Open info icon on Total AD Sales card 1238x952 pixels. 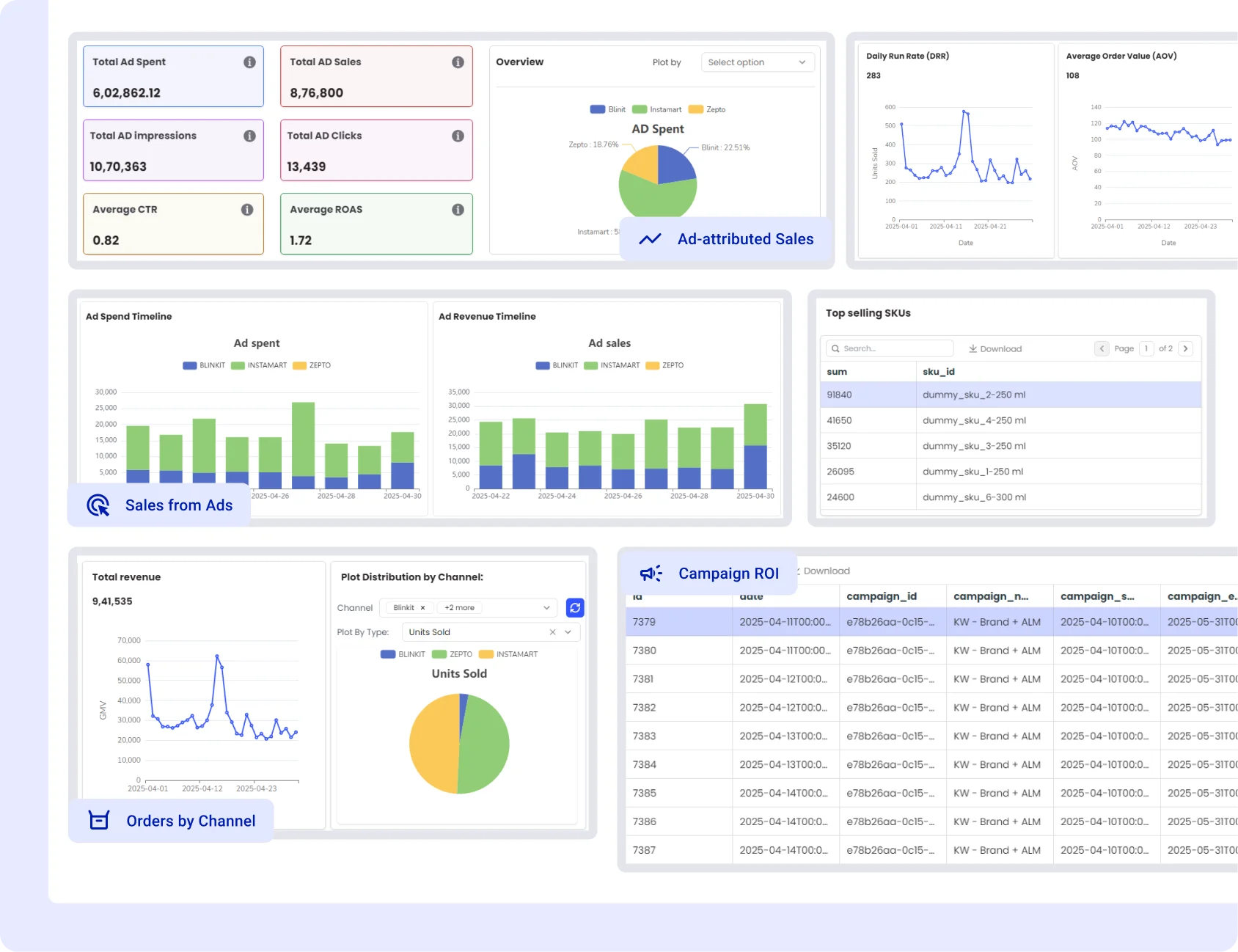458,62
